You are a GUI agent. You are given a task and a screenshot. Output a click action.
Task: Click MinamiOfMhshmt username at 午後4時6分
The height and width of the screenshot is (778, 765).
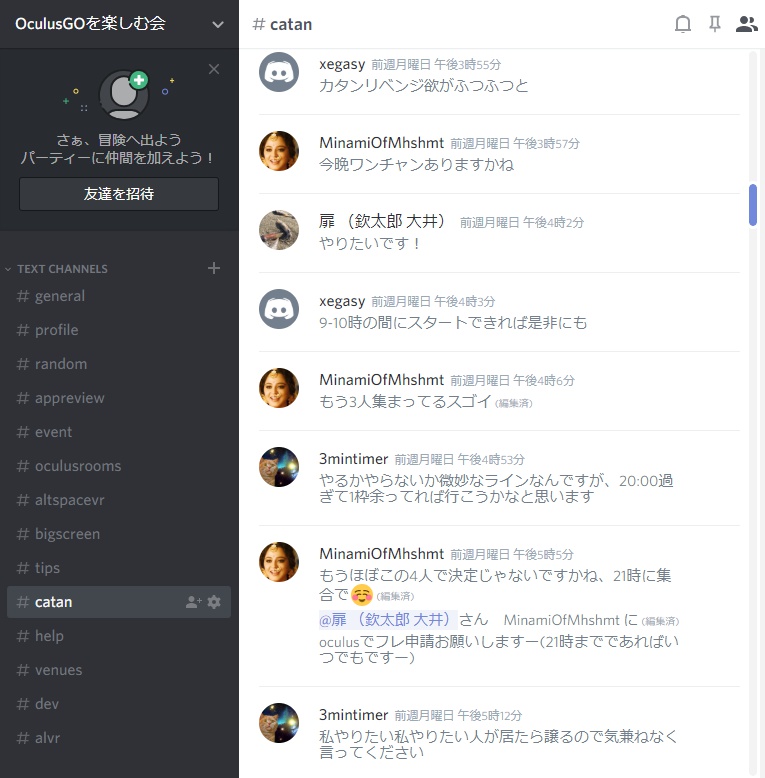click(381, 380)
